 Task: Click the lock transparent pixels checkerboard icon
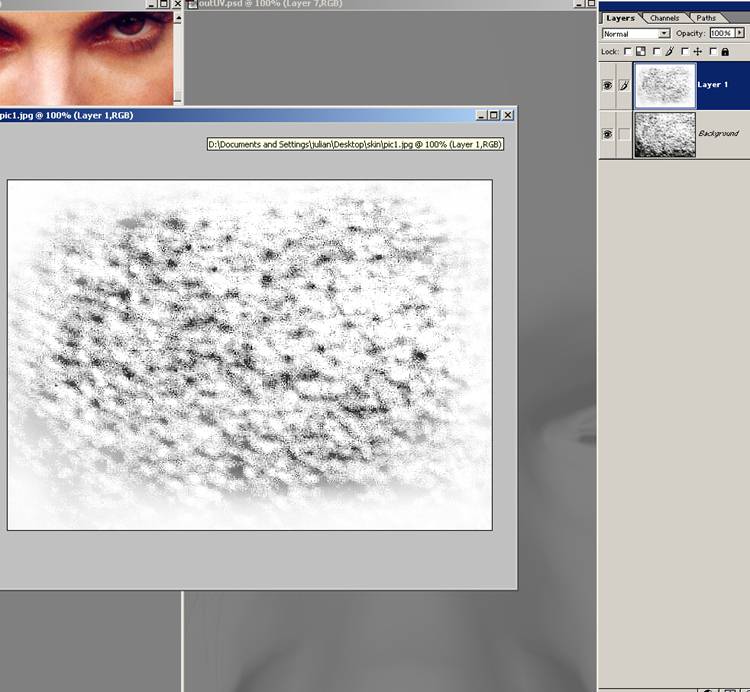pos(640,51)
